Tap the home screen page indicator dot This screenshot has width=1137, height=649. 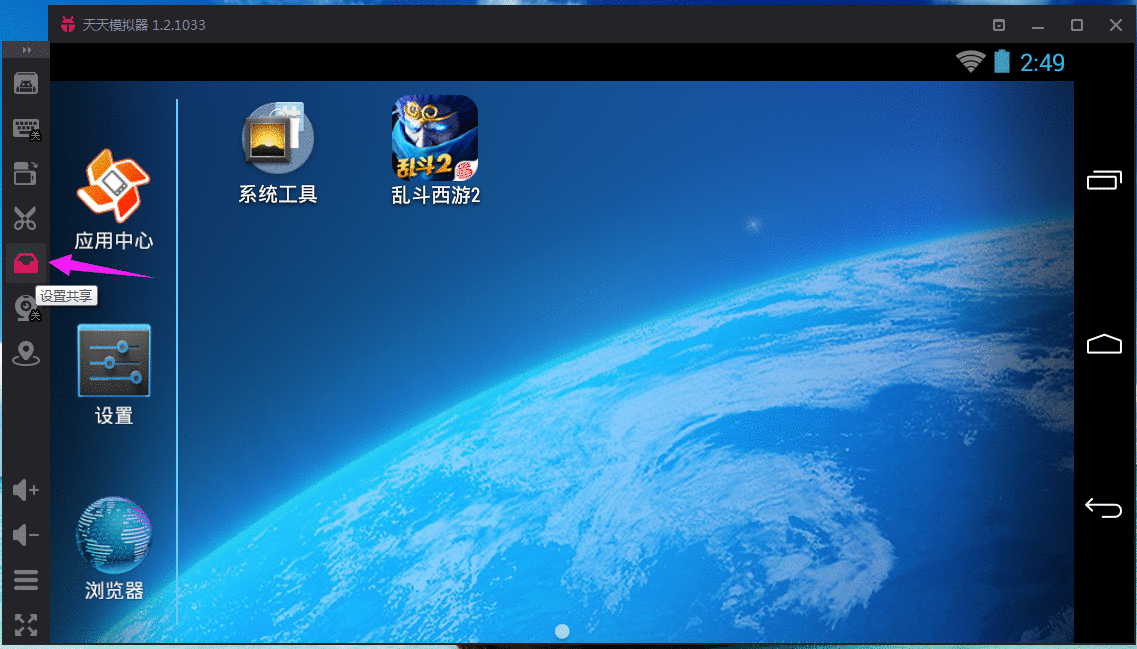pos(562,631)
